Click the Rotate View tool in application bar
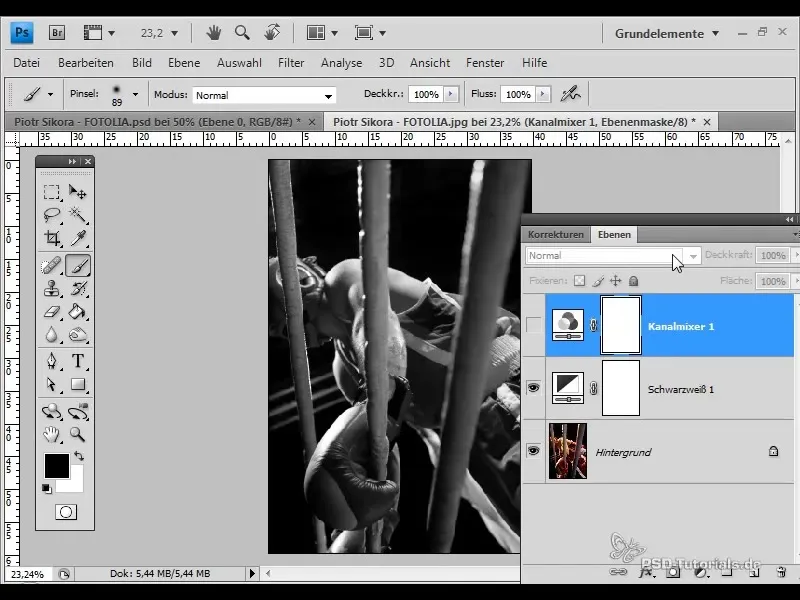 (272, 33)
